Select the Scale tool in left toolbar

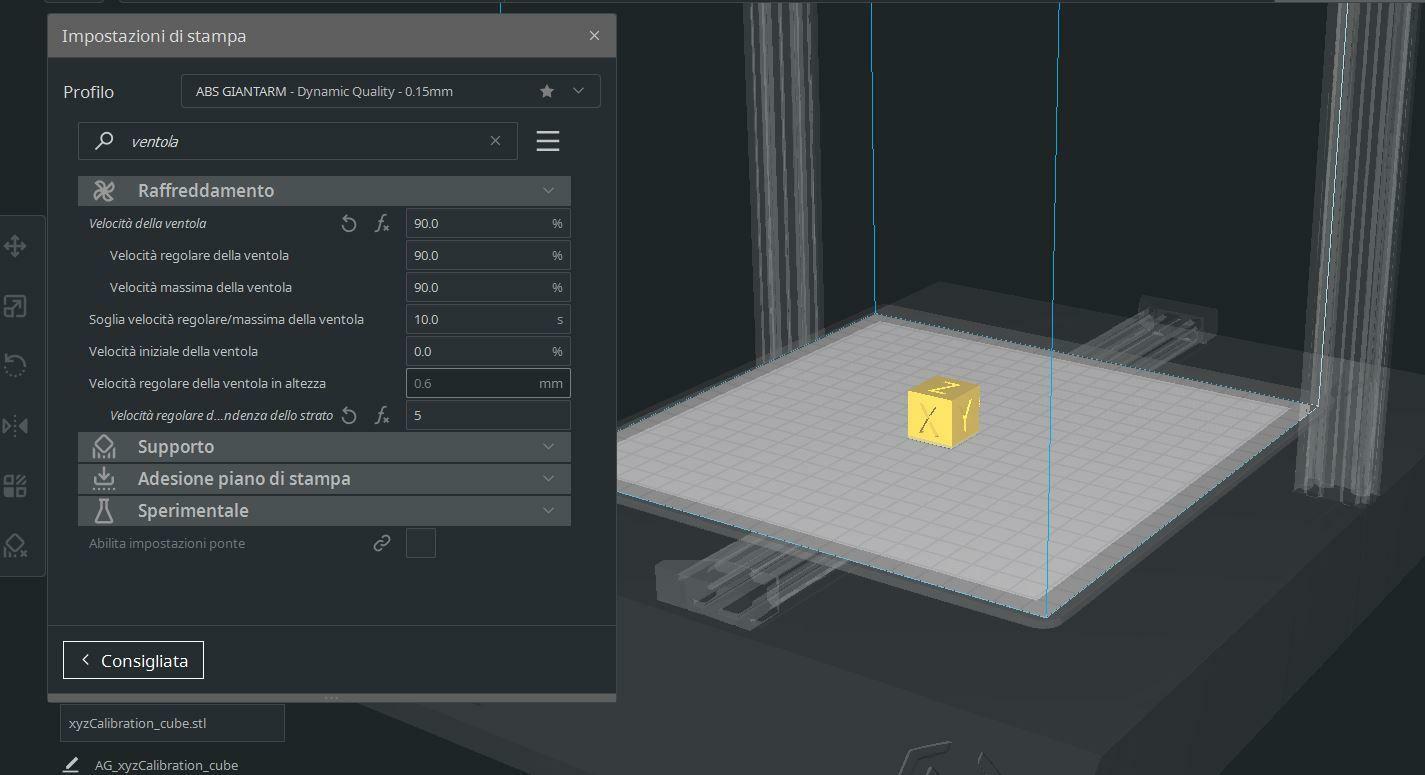click(x=15, y=306)
